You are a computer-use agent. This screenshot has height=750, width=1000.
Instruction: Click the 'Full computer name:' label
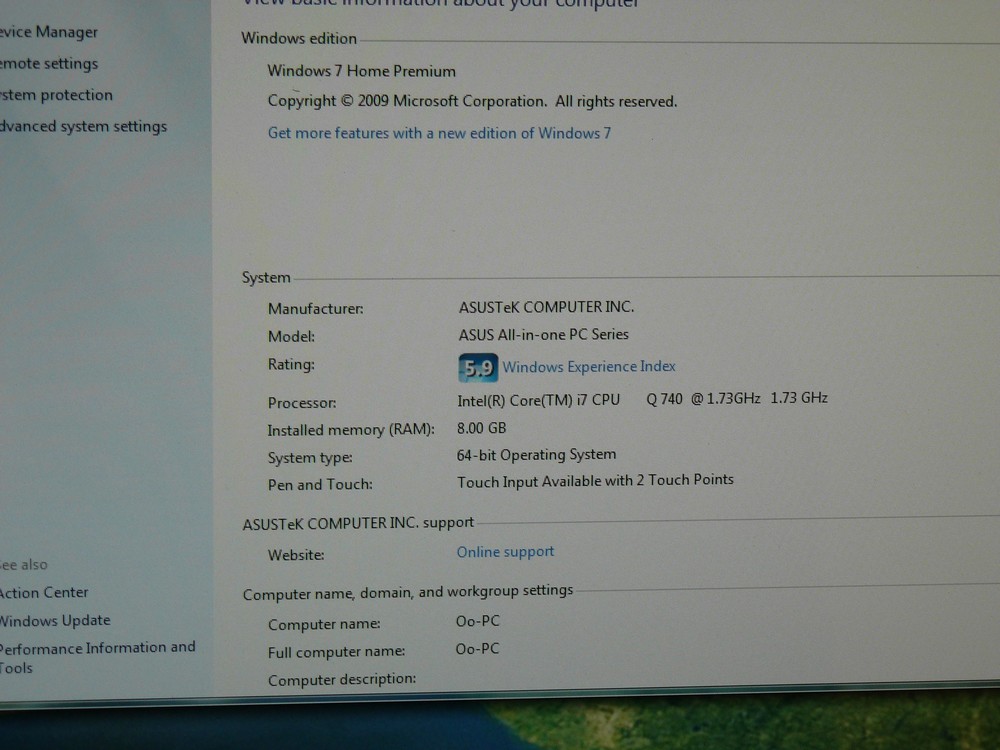337,652
